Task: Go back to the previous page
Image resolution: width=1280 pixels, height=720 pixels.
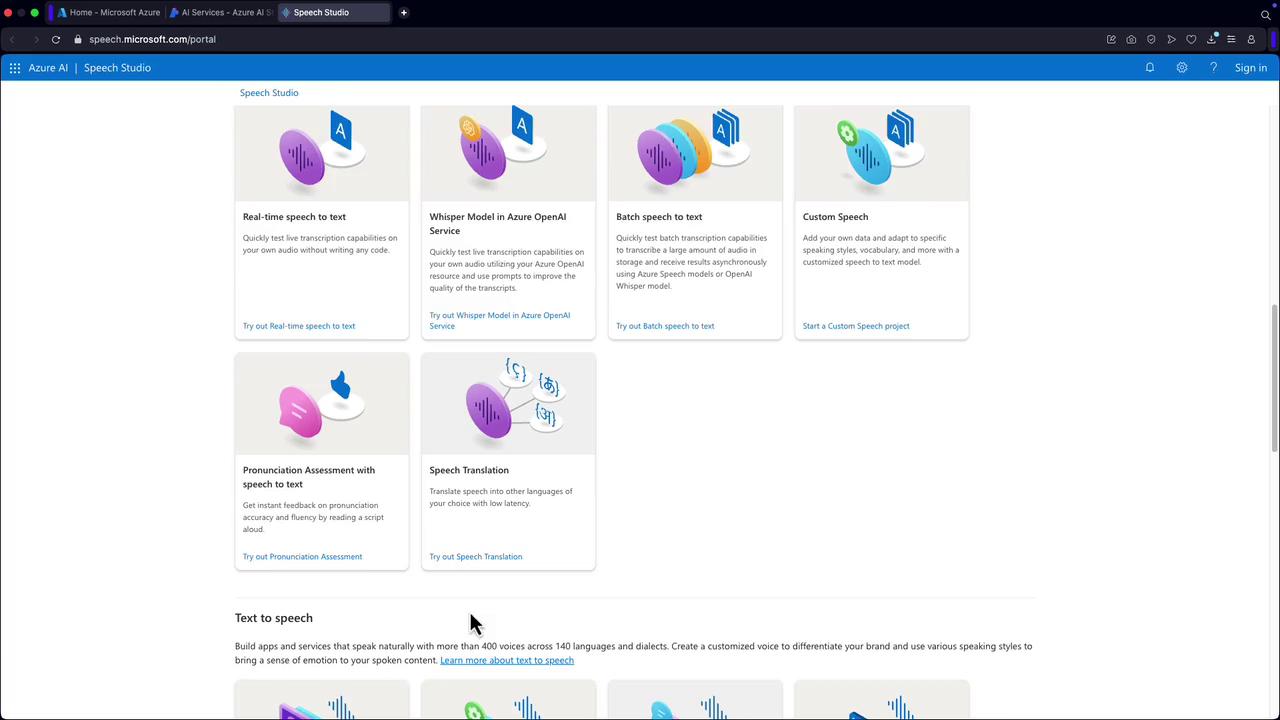Action: [x=13, y=39]
